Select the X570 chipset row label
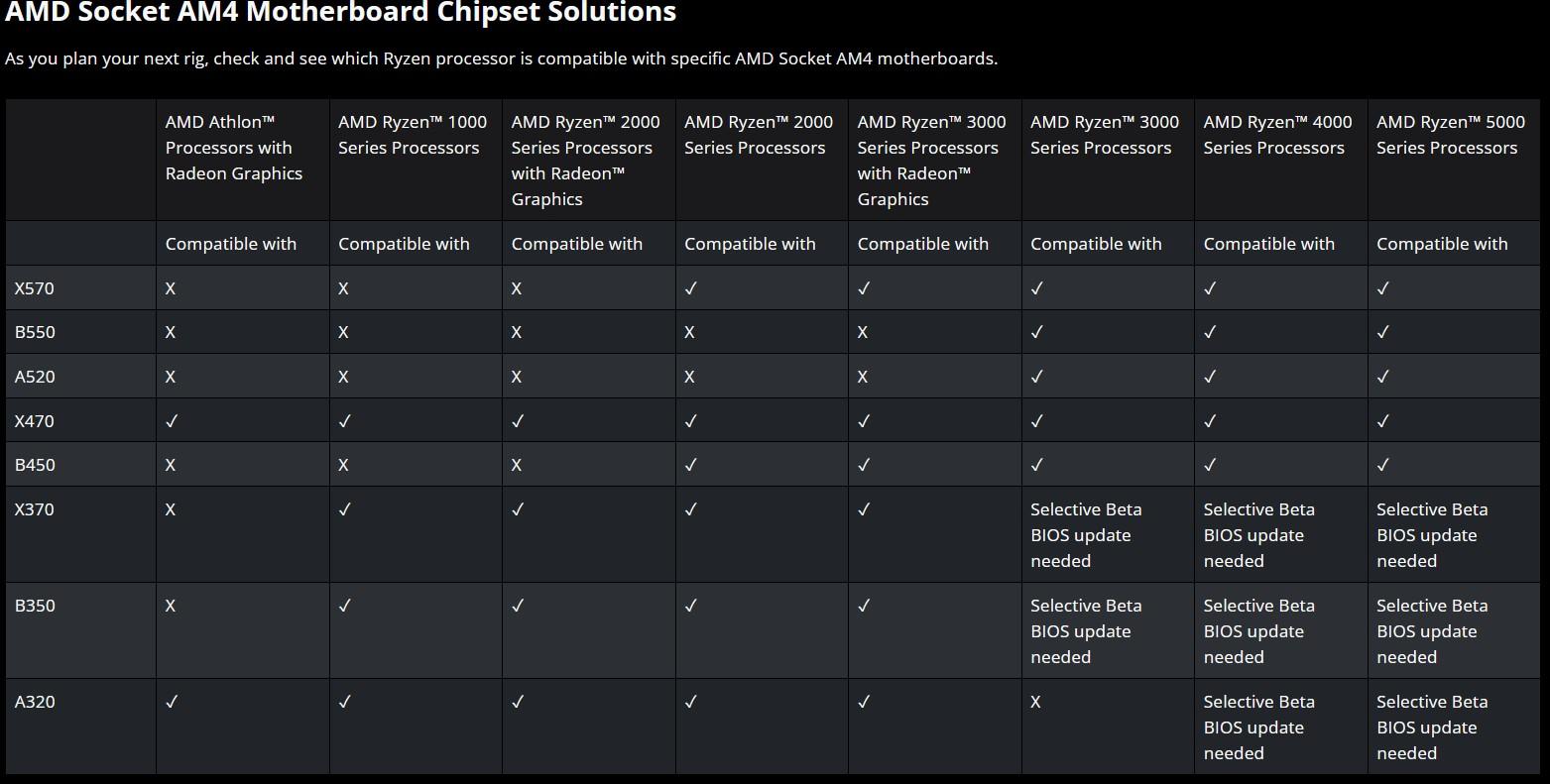Screen dimensions: 1550x784 (35, 288)
